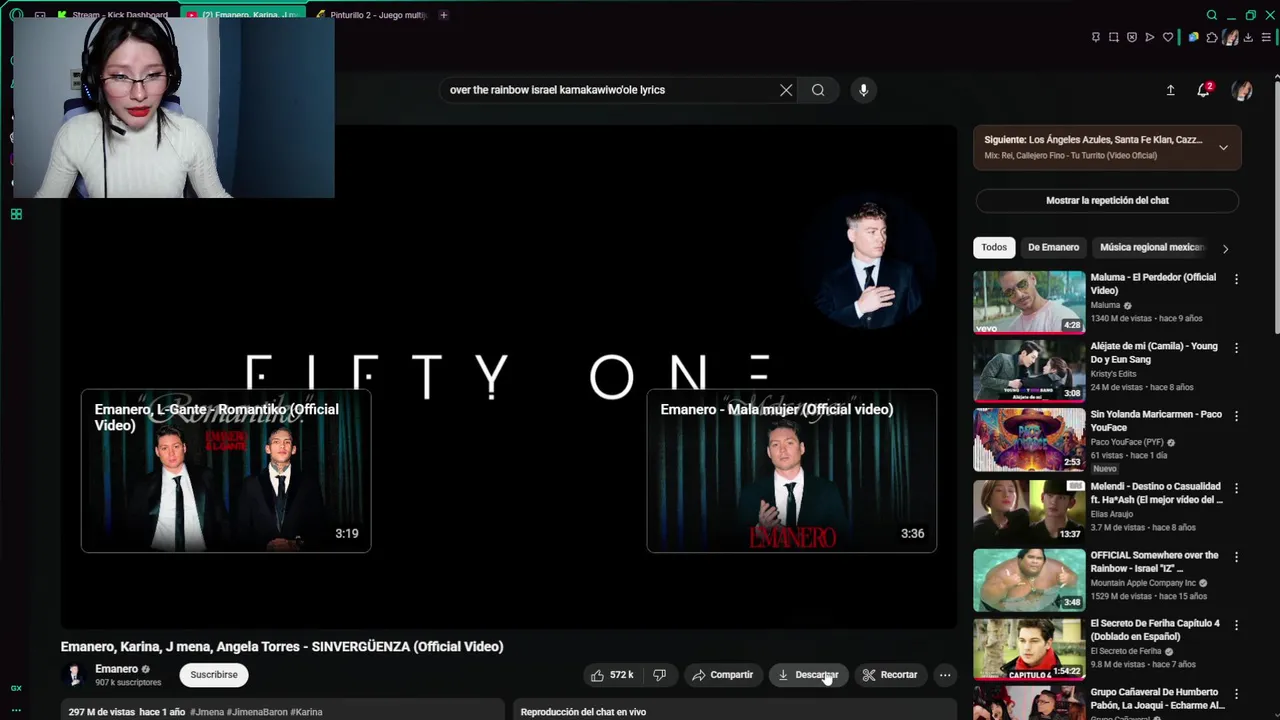Screen dimensions: 1280x720
Task: Click the Compartir share button
Action: pyautogui.click(x=722, y=675)
